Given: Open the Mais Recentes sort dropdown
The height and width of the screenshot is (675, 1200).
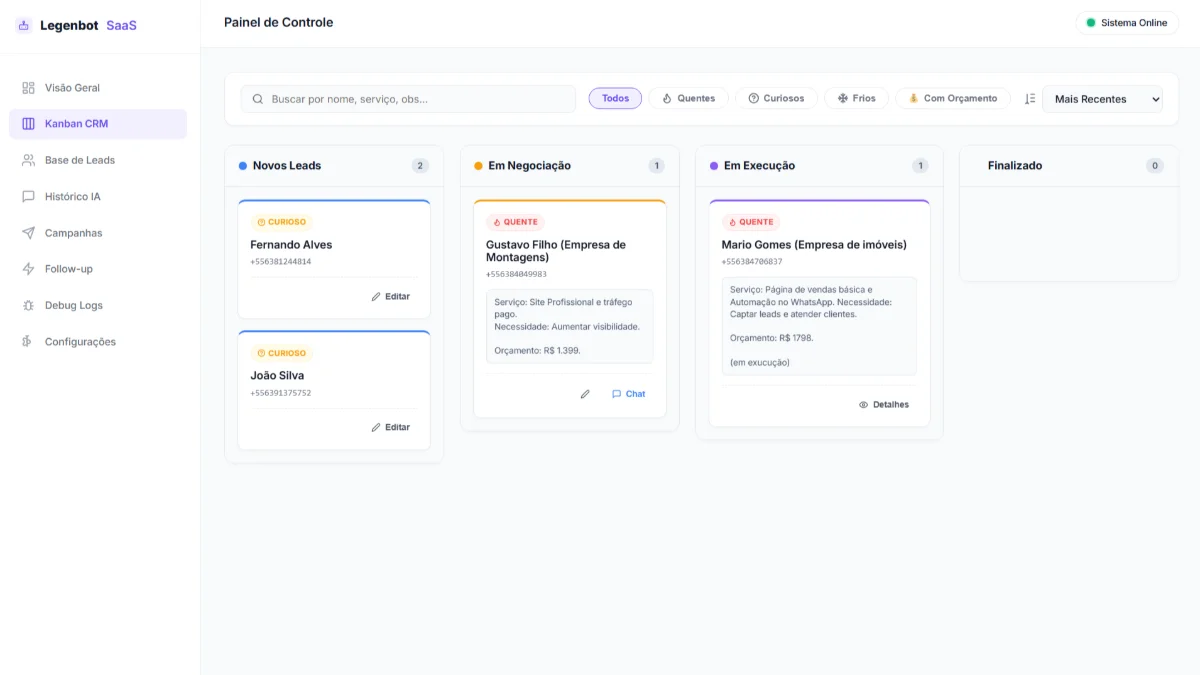Looking at the screenshot, I should [1102, 99].
